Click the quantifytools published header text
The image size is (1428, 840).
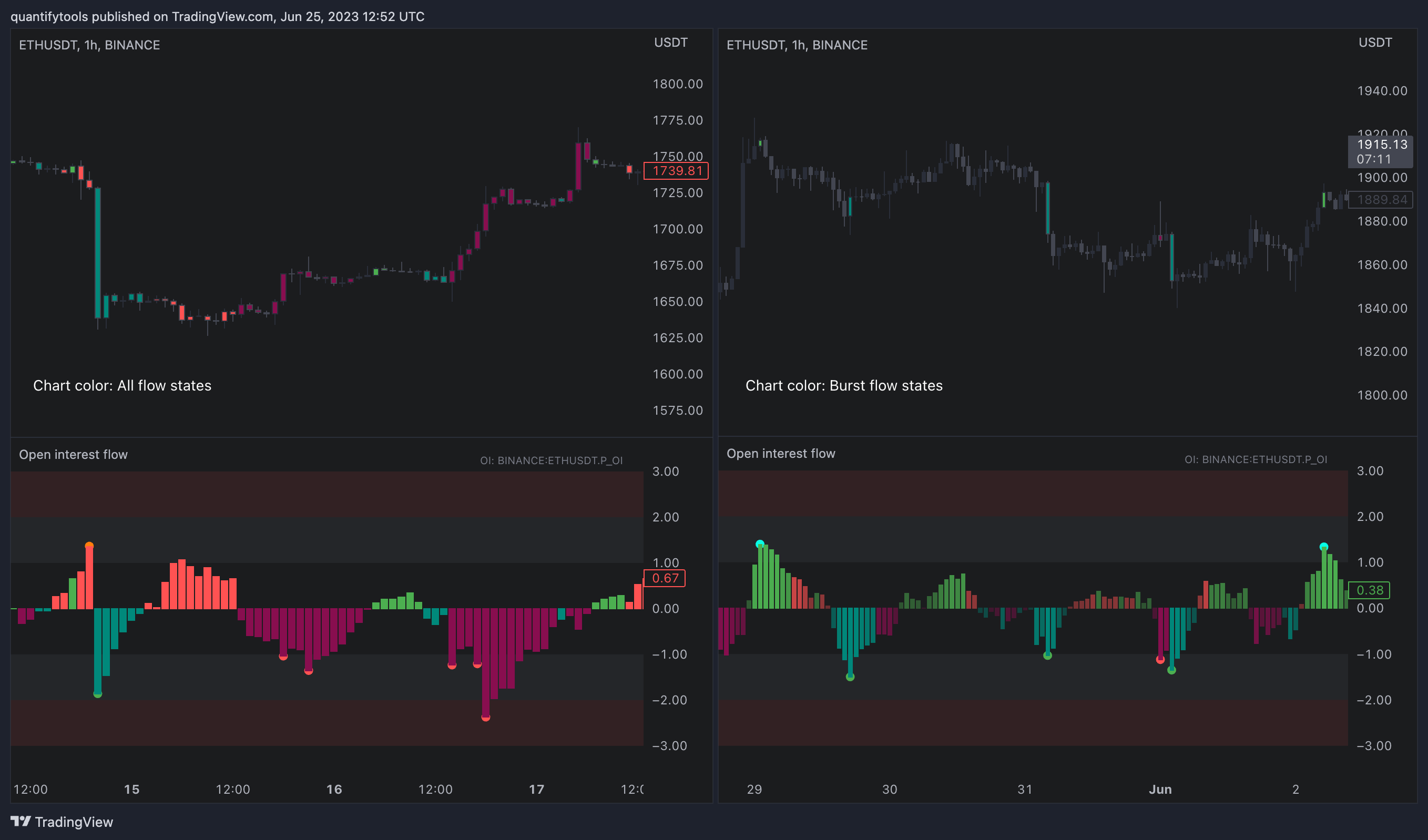click(218, 16)
